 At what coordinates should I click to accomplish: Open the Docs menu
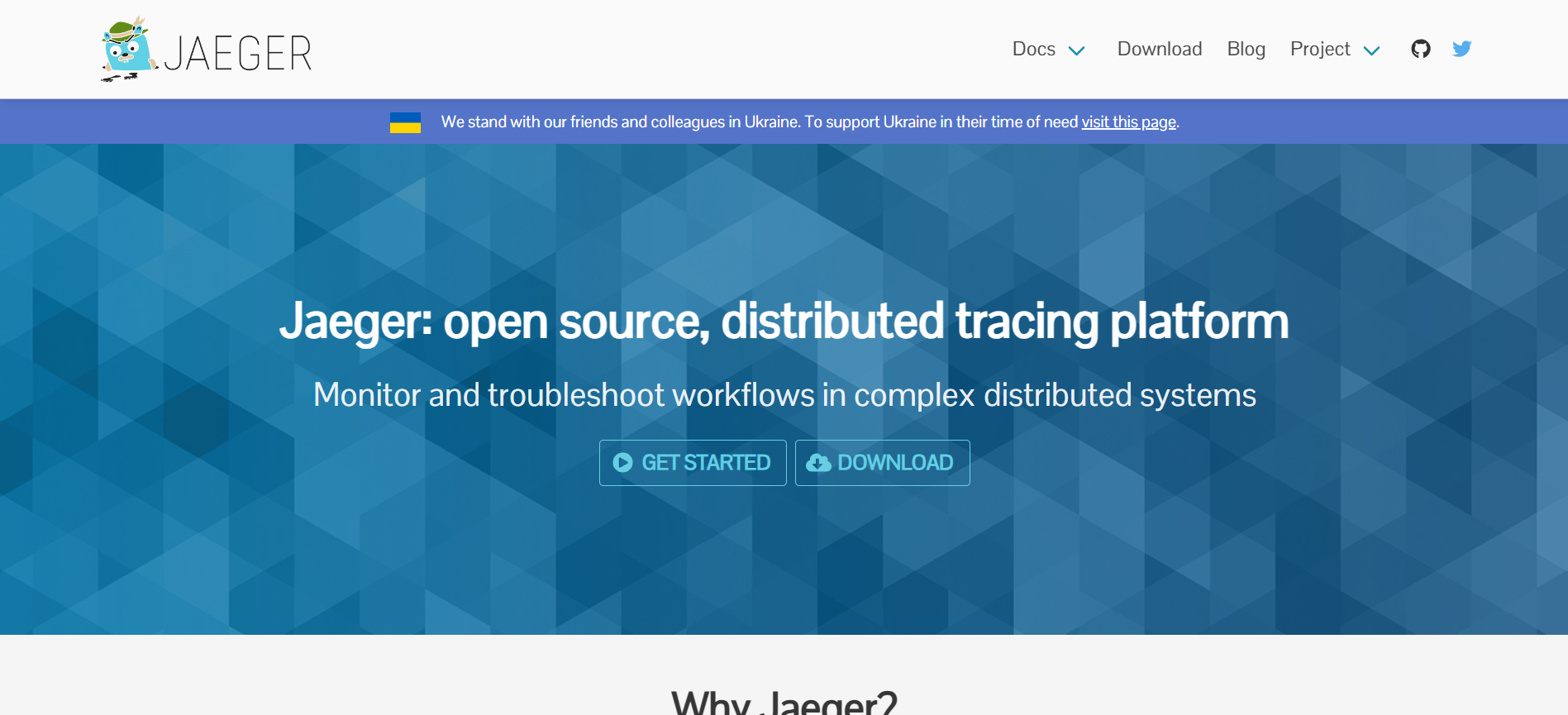1034,49
